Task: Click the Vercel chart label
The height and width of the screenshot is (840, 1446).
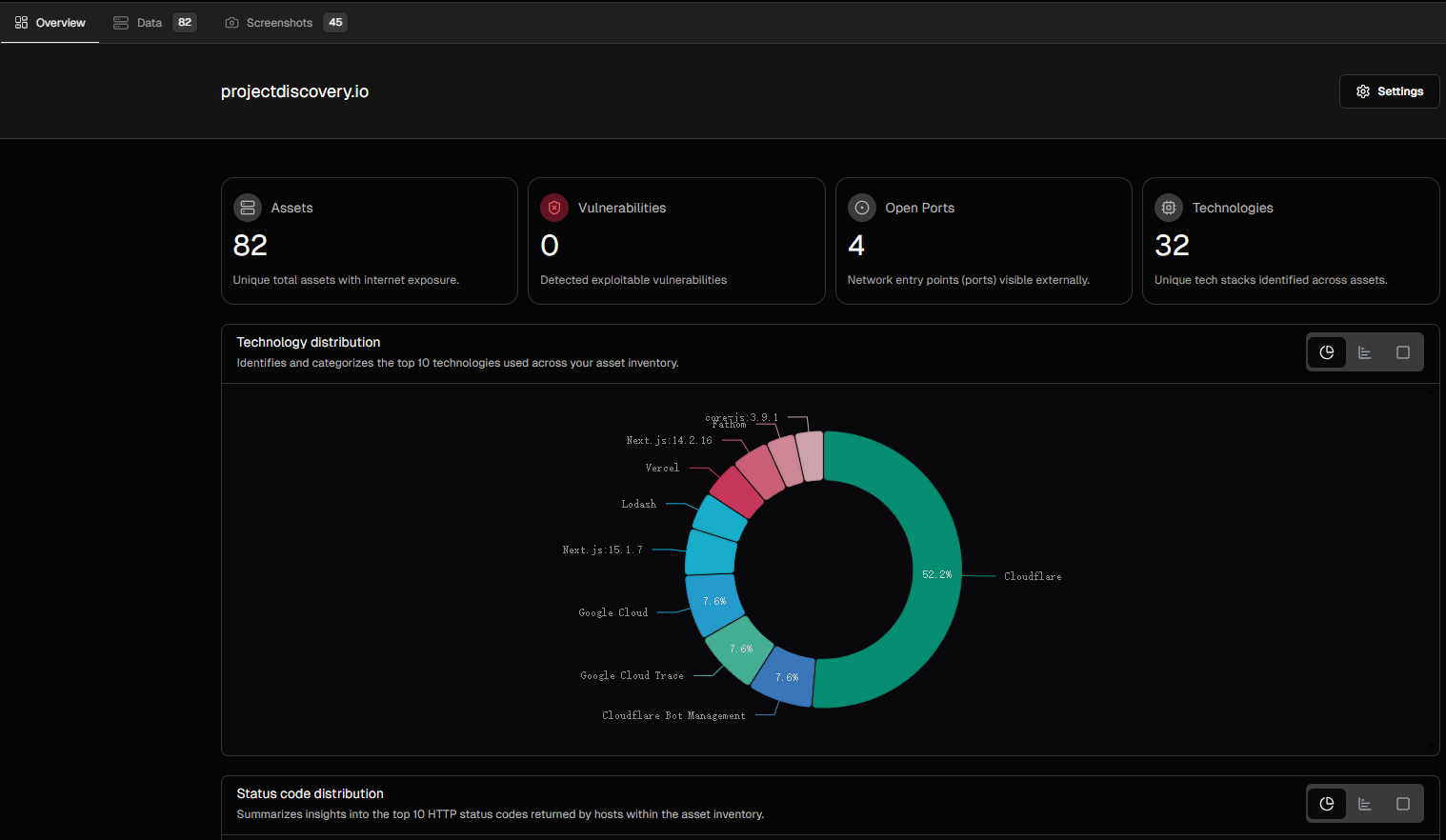Action: click(x=662, y=468)
